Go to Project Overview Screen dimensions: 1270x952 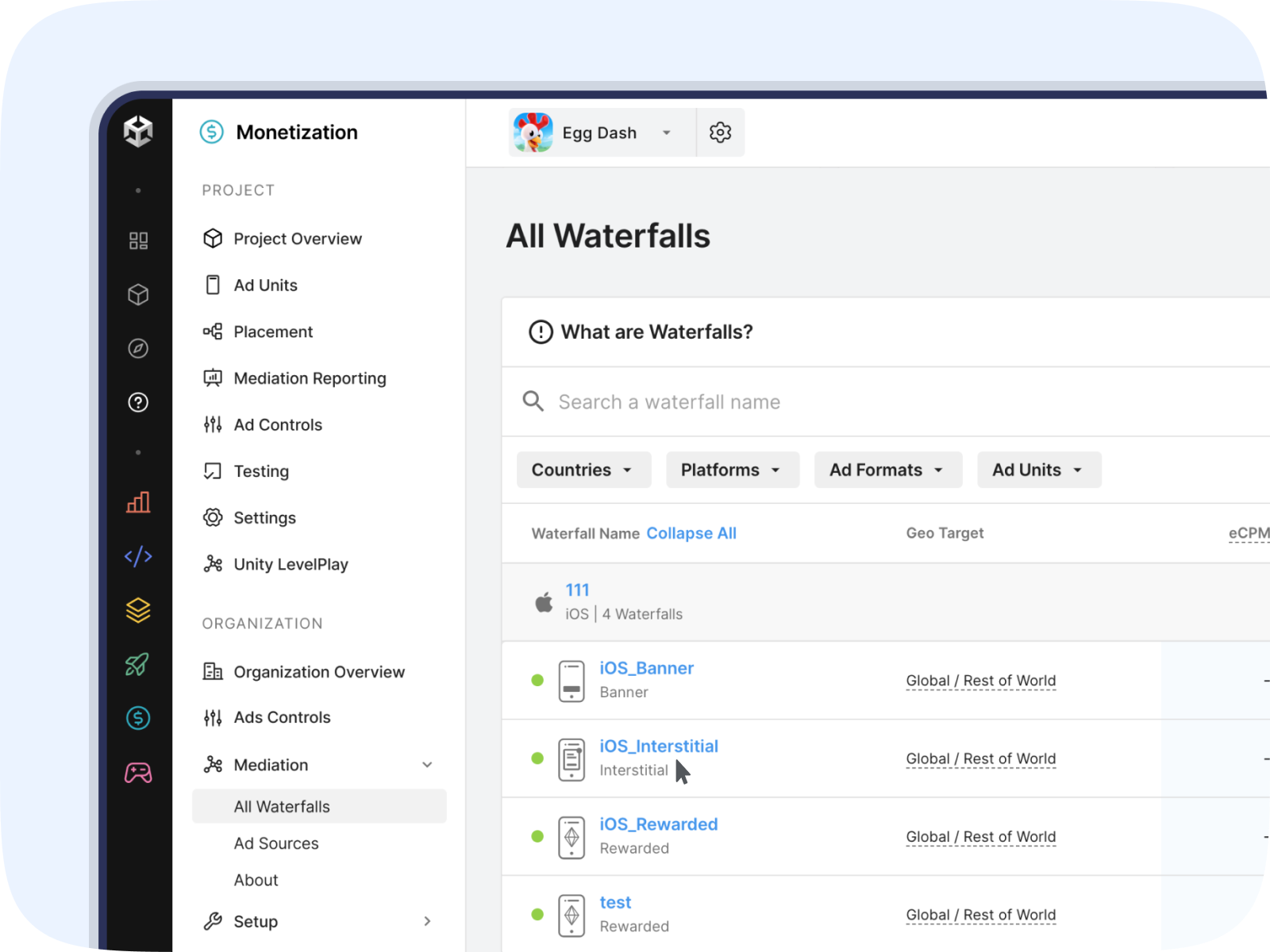[298, 239]
